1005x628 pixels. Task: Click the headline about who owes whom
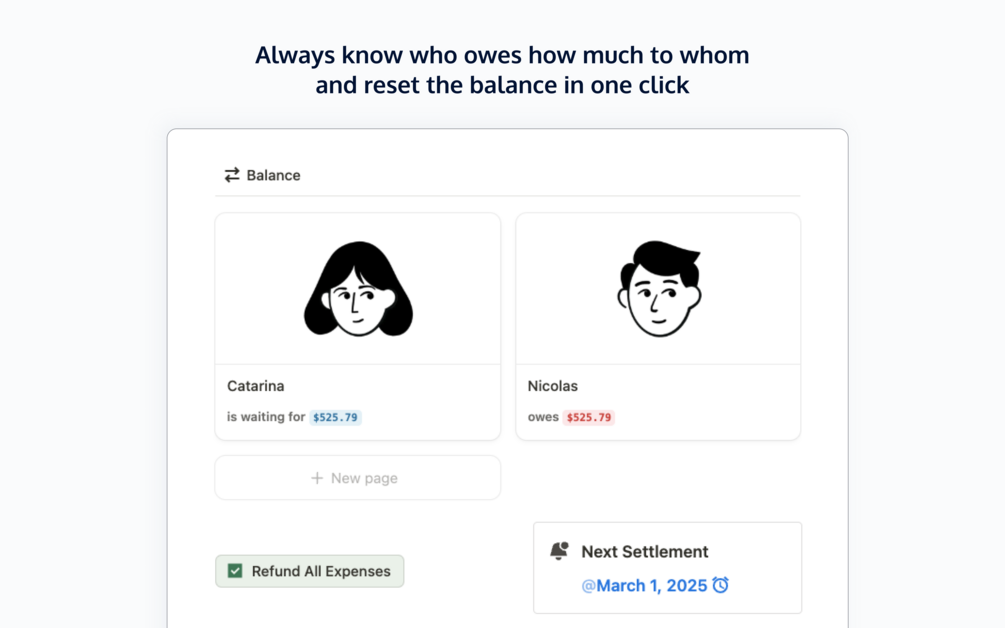click(502, 69)
